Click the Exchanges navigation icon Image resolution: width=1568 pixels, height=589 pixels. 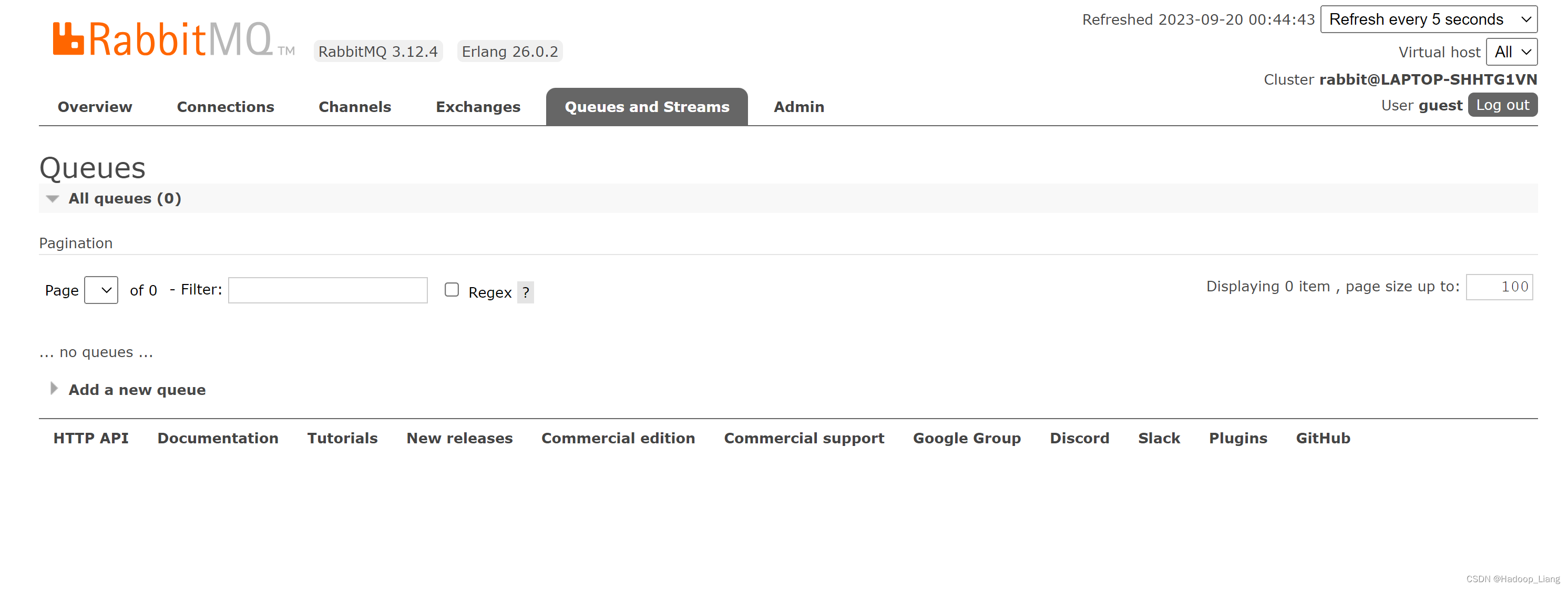point(477,107)
